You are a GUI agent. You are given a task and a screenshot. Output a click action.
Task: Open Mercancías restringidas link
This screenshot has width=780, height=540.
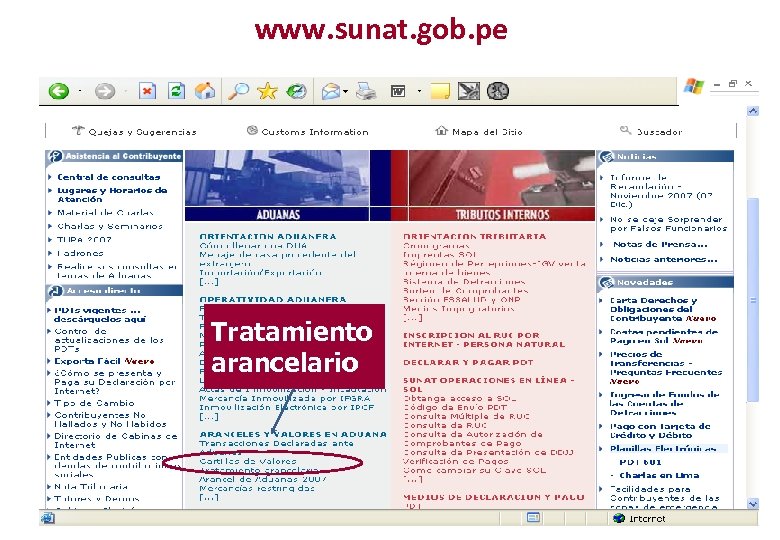(x=257, y=488)
